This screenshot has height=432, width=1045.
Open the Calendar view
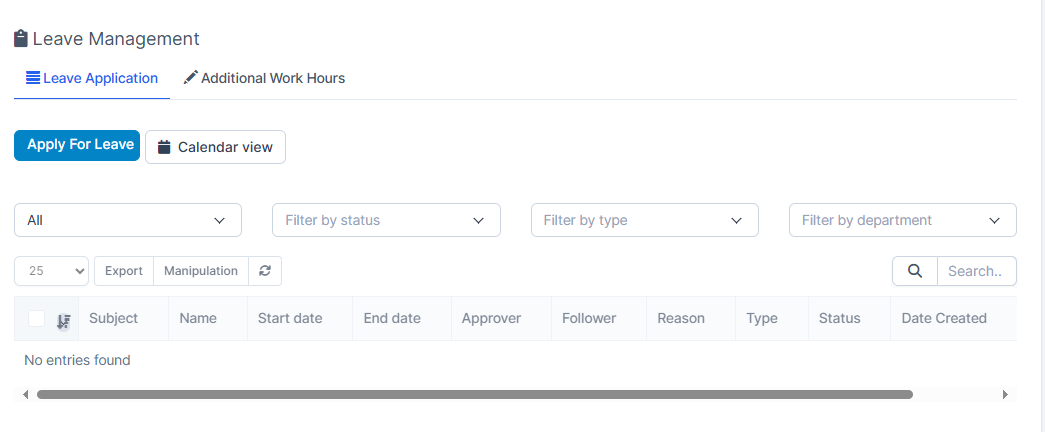pyautogui.click(x=215, y=147)
